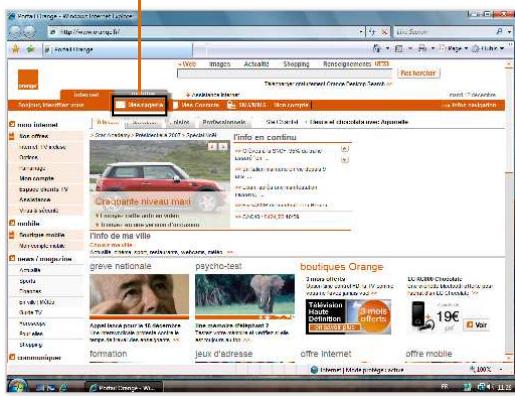
Task: Open the grève nationale photo
Action: click(x=139, y=294)
